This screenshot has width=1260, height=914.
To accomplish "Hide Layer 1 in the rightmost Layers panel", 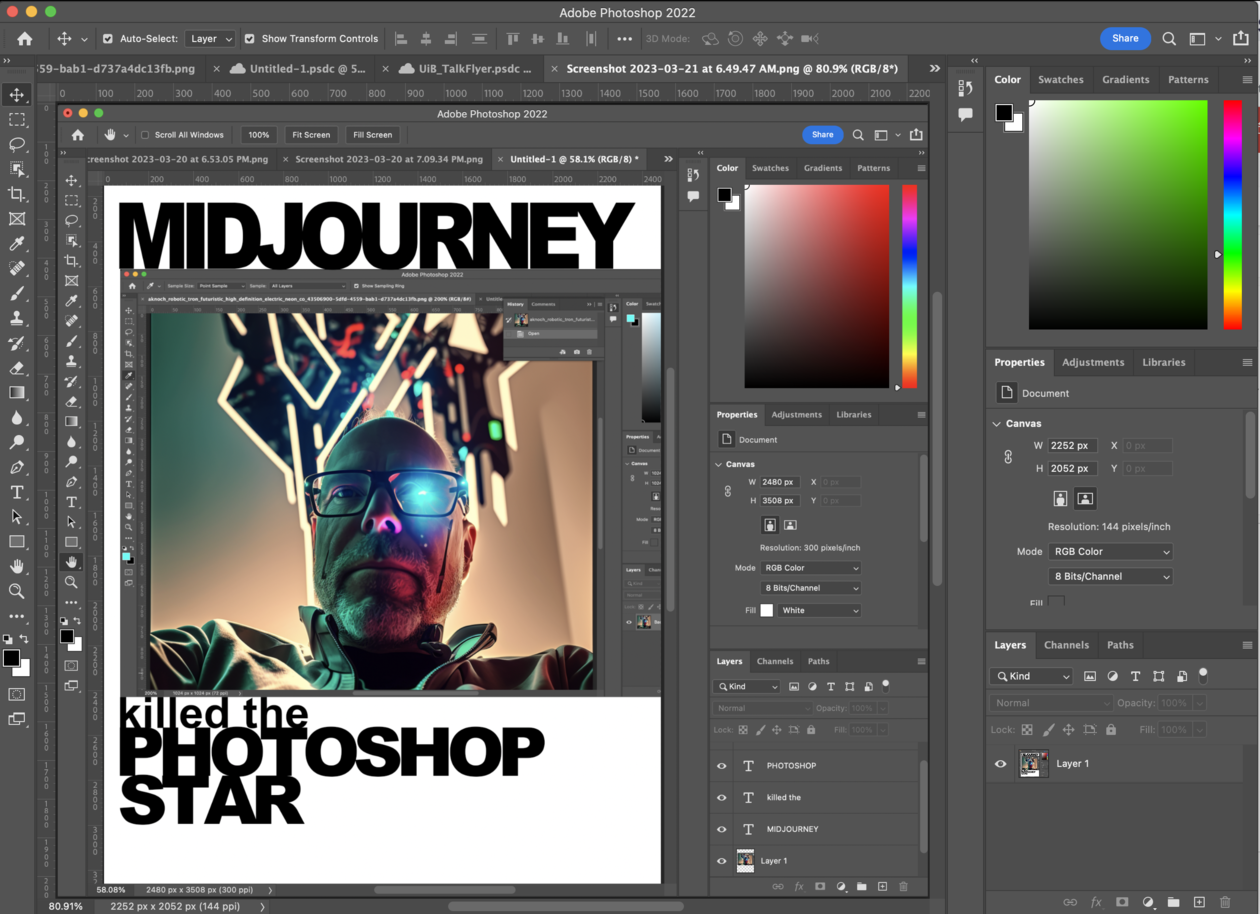I will pos(1001,764).
